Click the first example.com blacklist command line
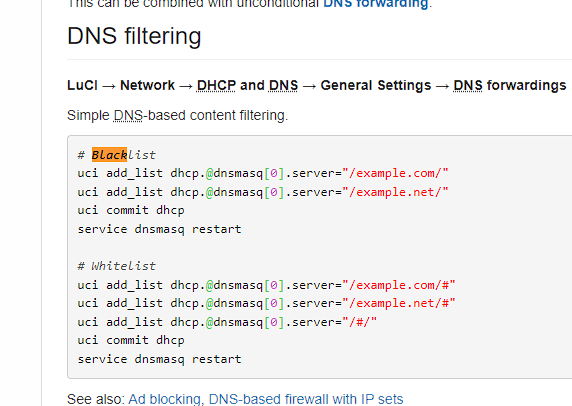 click(263, 173)
